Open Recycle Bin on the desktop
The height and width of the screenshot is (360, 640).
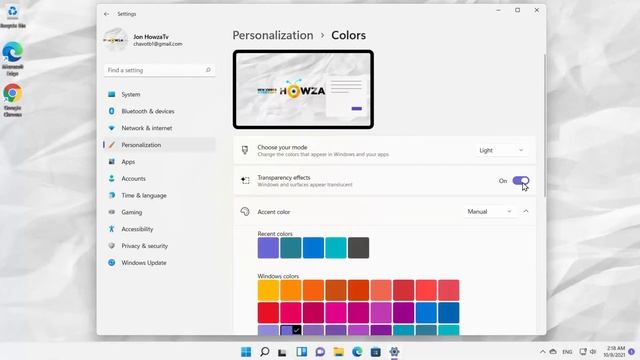pos(13,16)
